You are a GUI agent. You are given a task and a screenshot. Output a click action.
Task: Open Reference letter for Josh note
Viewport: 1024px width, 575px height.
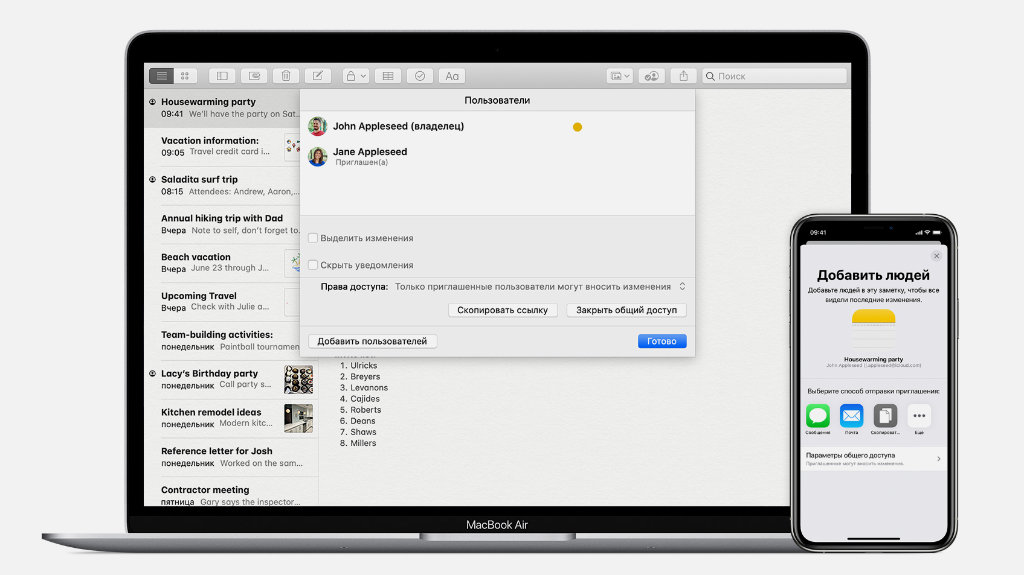231,457
